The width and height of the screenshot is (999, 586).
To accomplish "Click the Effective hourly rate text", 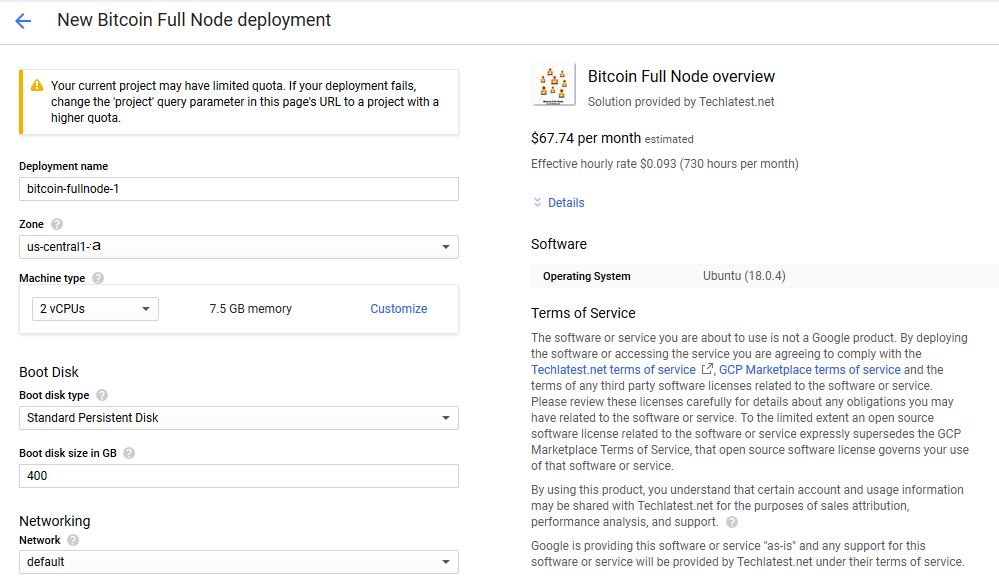I will (665, 164).
